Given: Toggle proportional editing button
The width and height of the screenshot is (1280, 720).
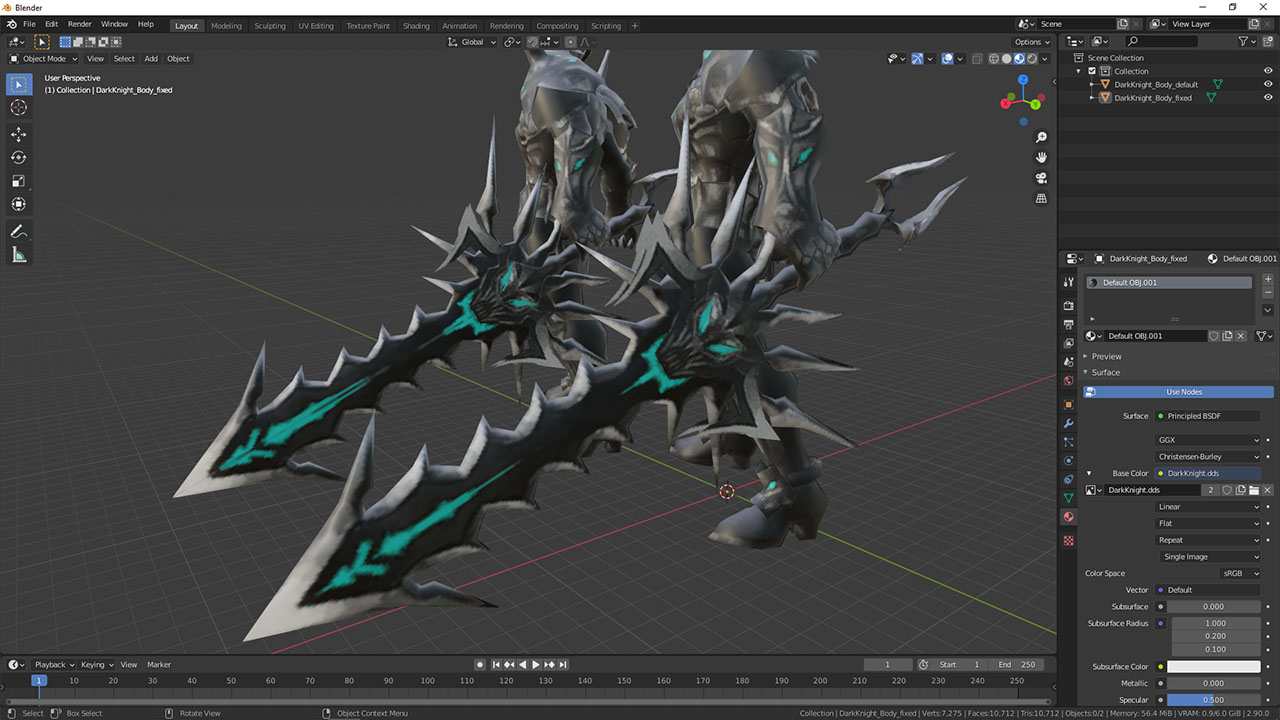Looking at the screenshot, I should (x=570, y=42).
